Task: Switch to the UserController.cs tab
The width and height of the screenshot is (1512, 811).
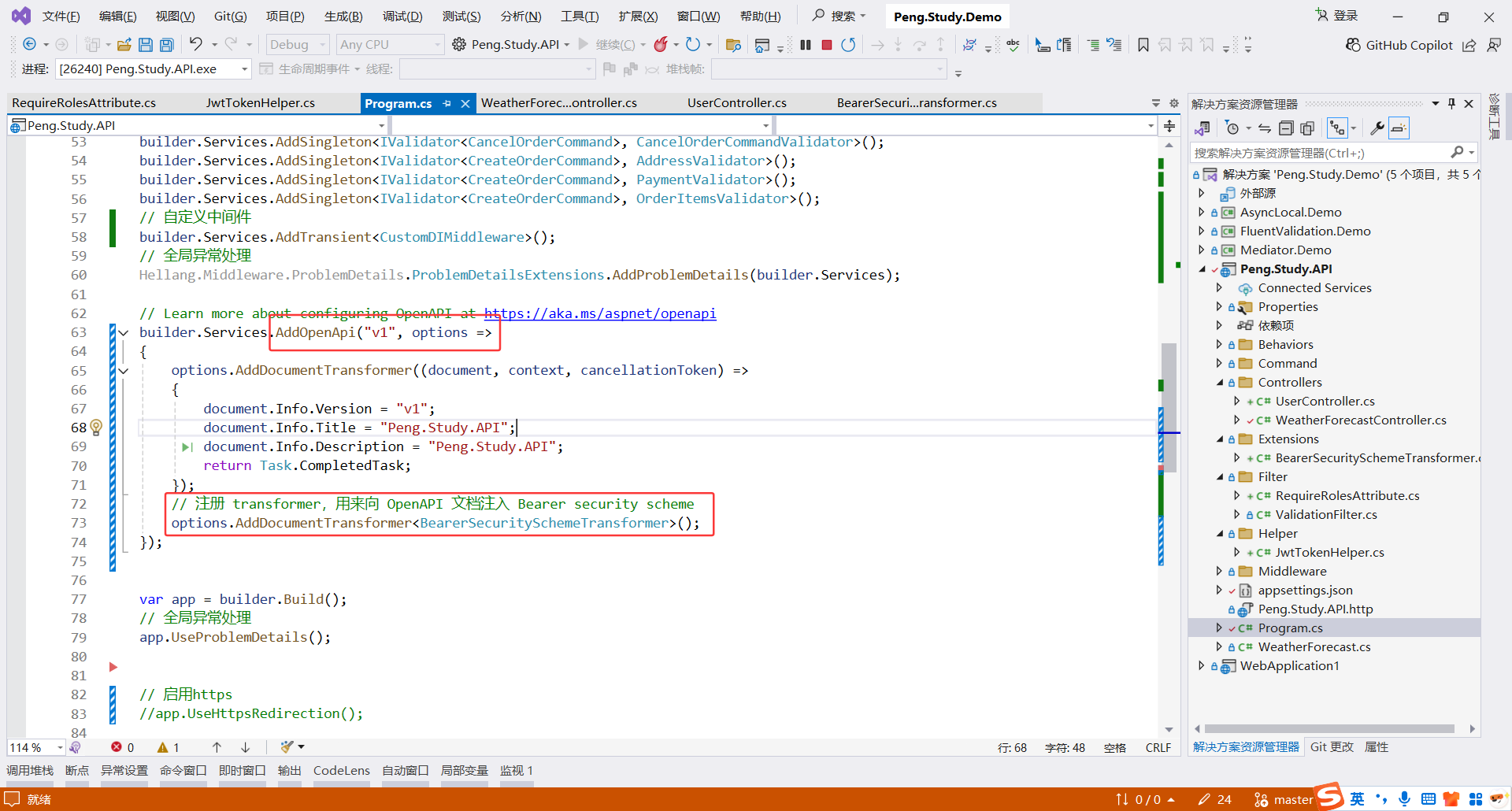Action: [737, 103]
